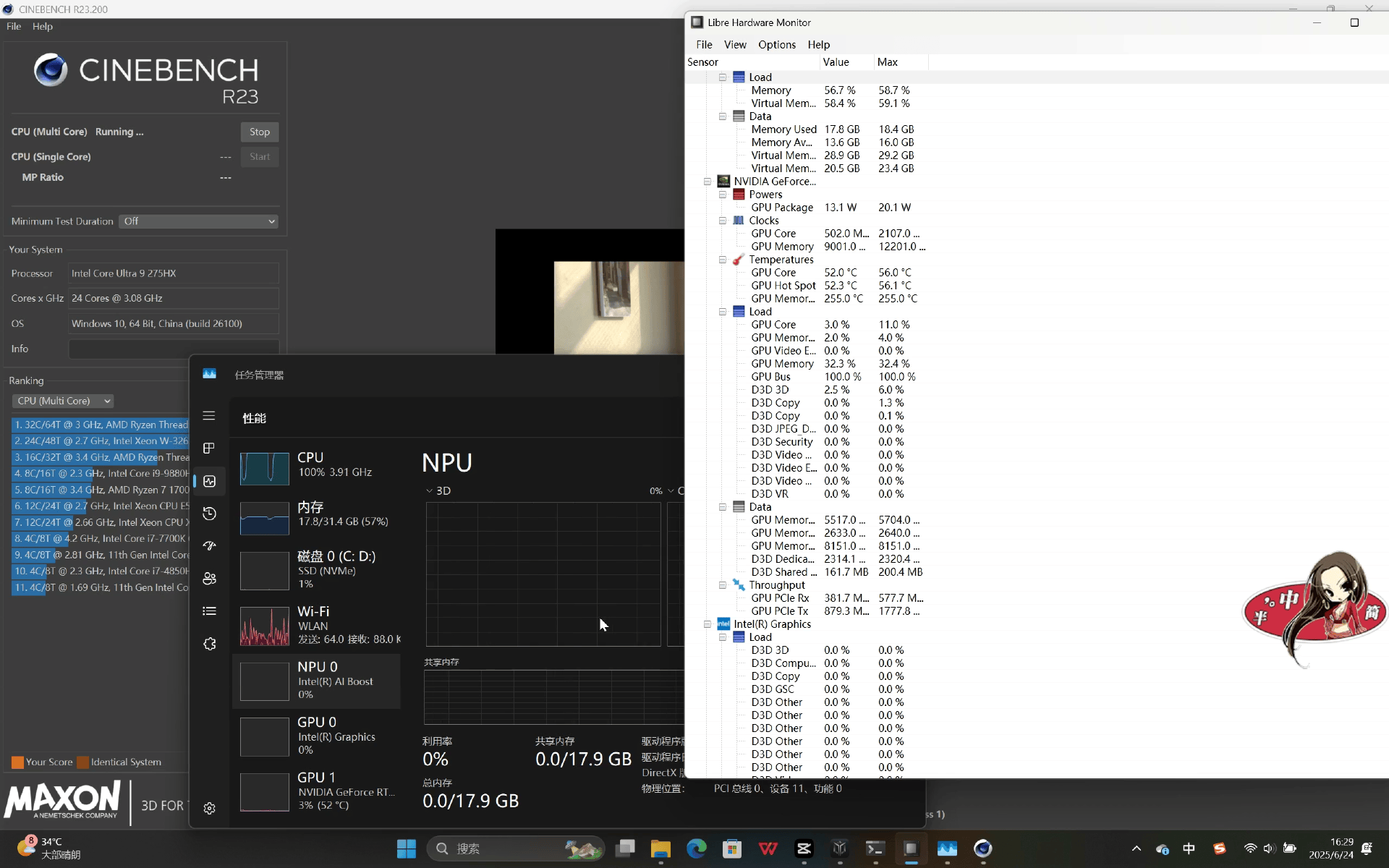The width and height of the screenshot is (1389, 868).
Task: Select memory 17.8/31.4 GB performance item
Action: tap(316, 516)
